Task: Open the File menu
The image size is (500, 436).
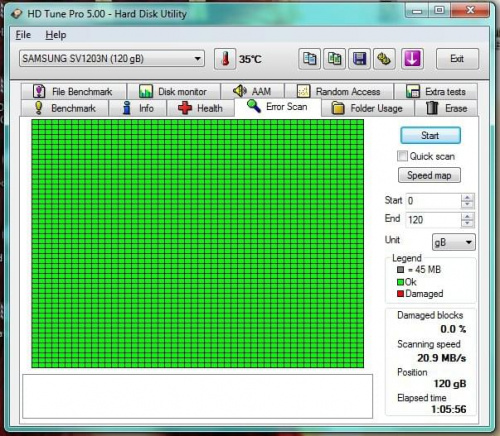Action: click(23, 35)
